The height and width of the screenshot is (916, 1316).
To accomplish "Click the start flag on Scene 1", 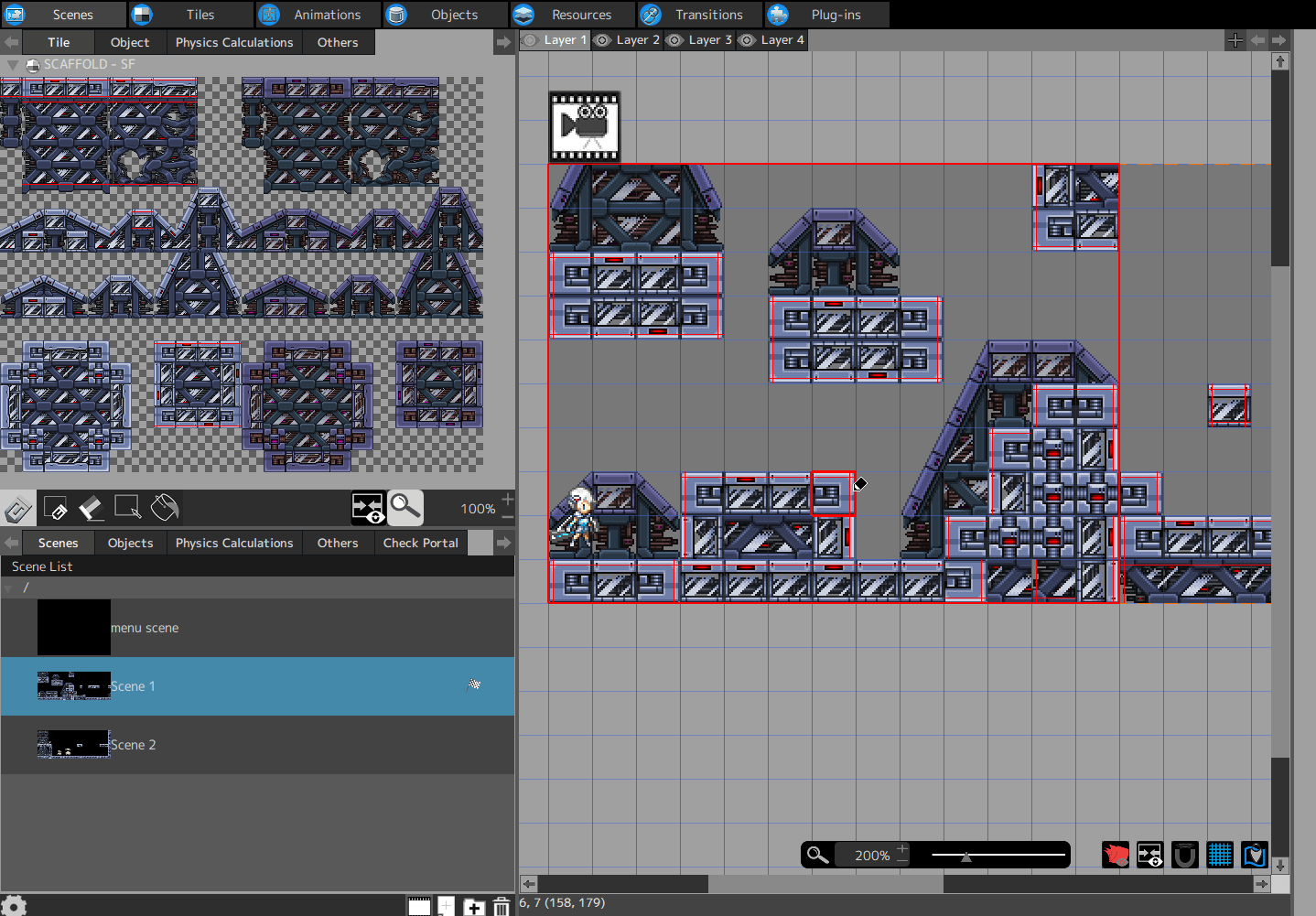I will click(474, 684).
